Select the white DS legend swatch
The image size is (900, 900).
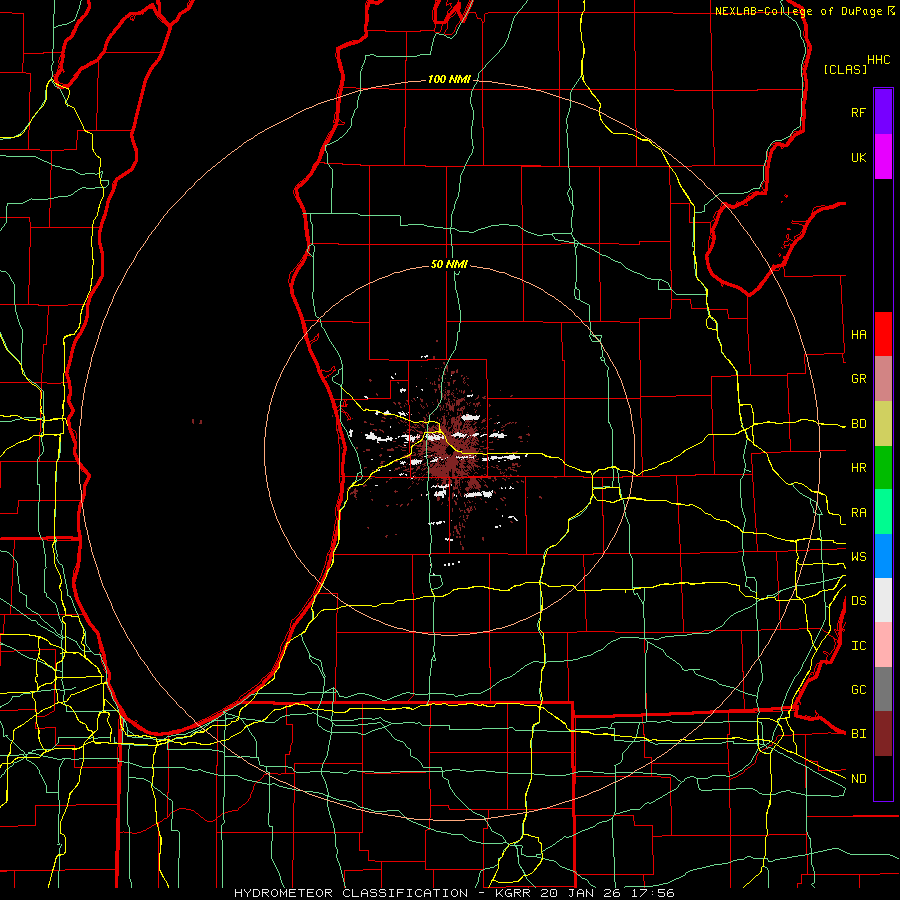point(883,600)
